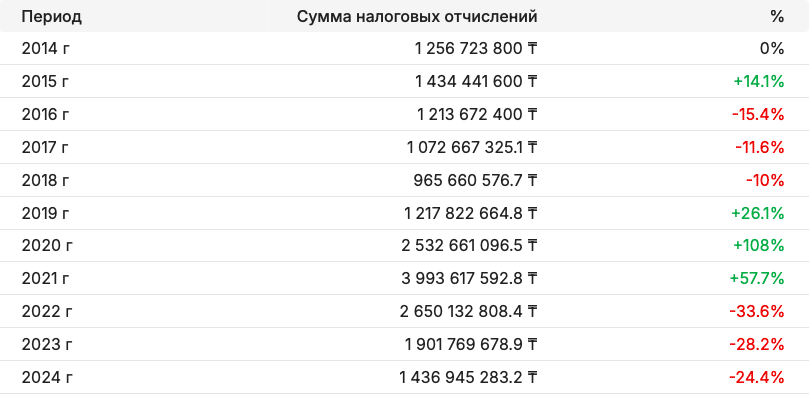Select the 2015 г period cell
Viewport: 809px width, 396px height.
[x=45, y=81]
